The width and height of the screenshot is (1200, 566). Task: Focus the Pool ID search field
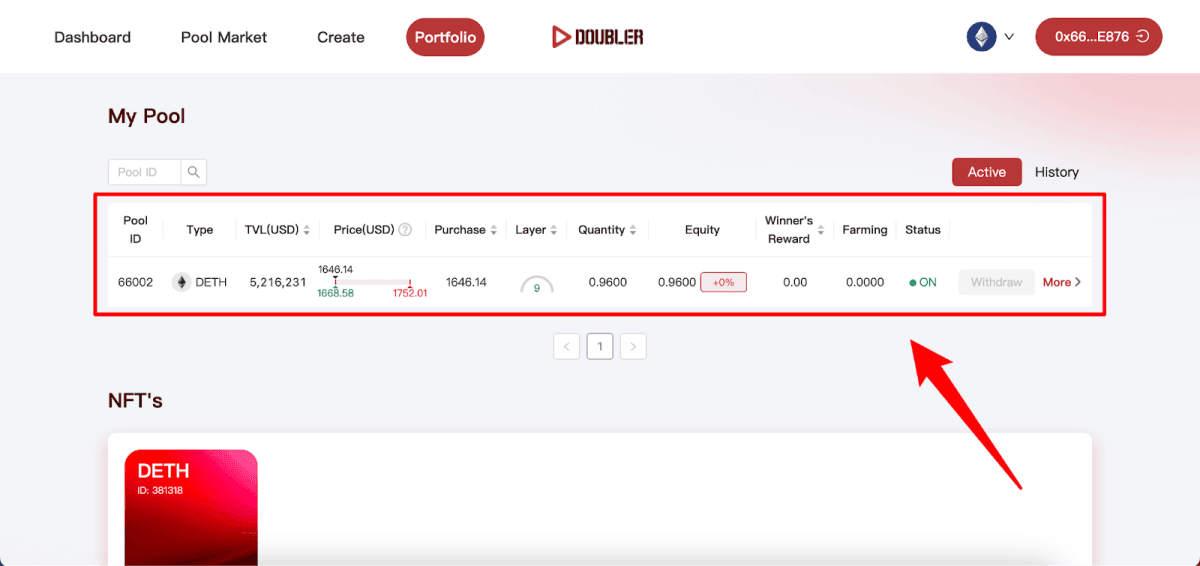[x=144, y=172]
